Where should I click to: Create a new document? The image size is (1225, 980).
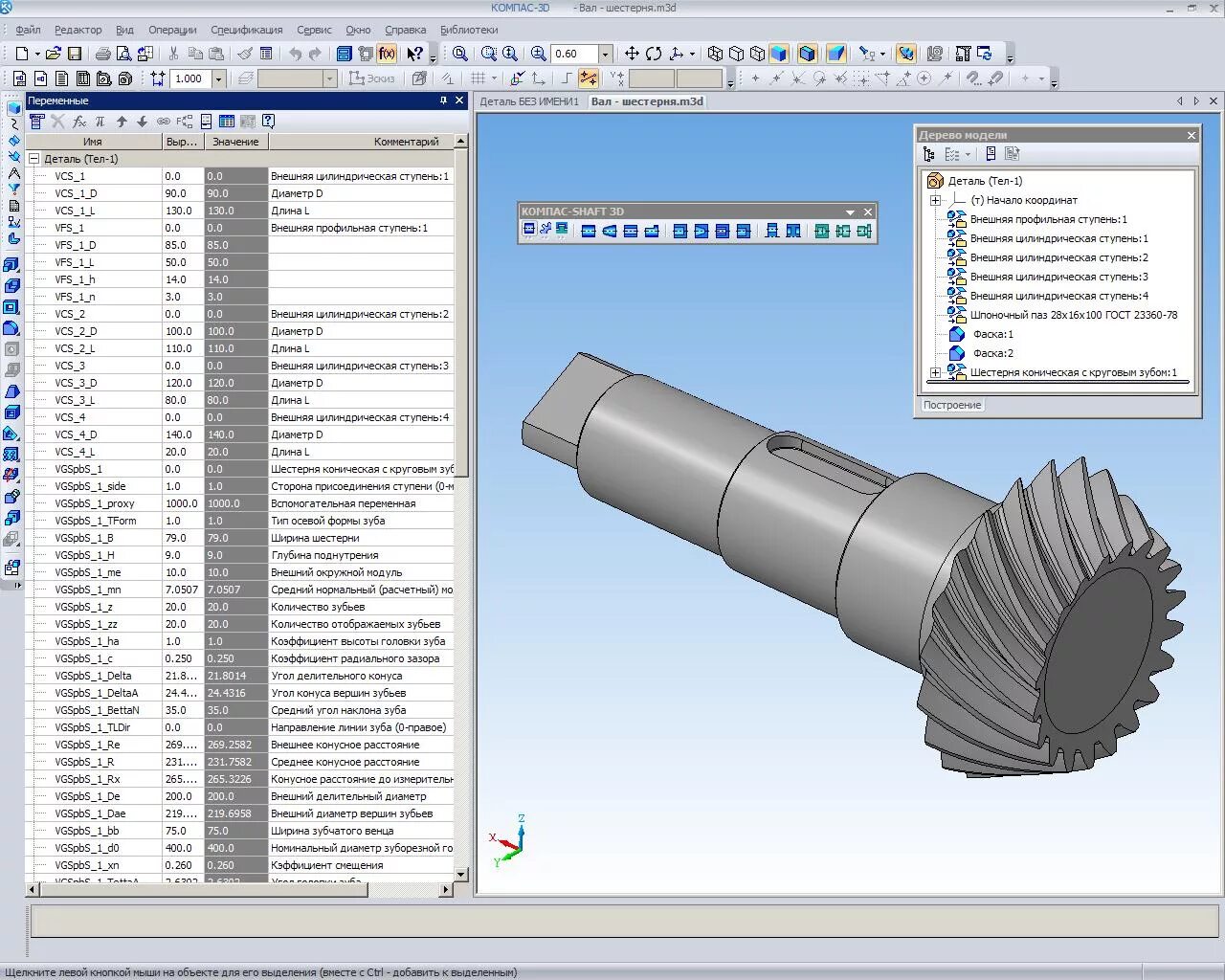pyautogui.click(x=21, y=54)
